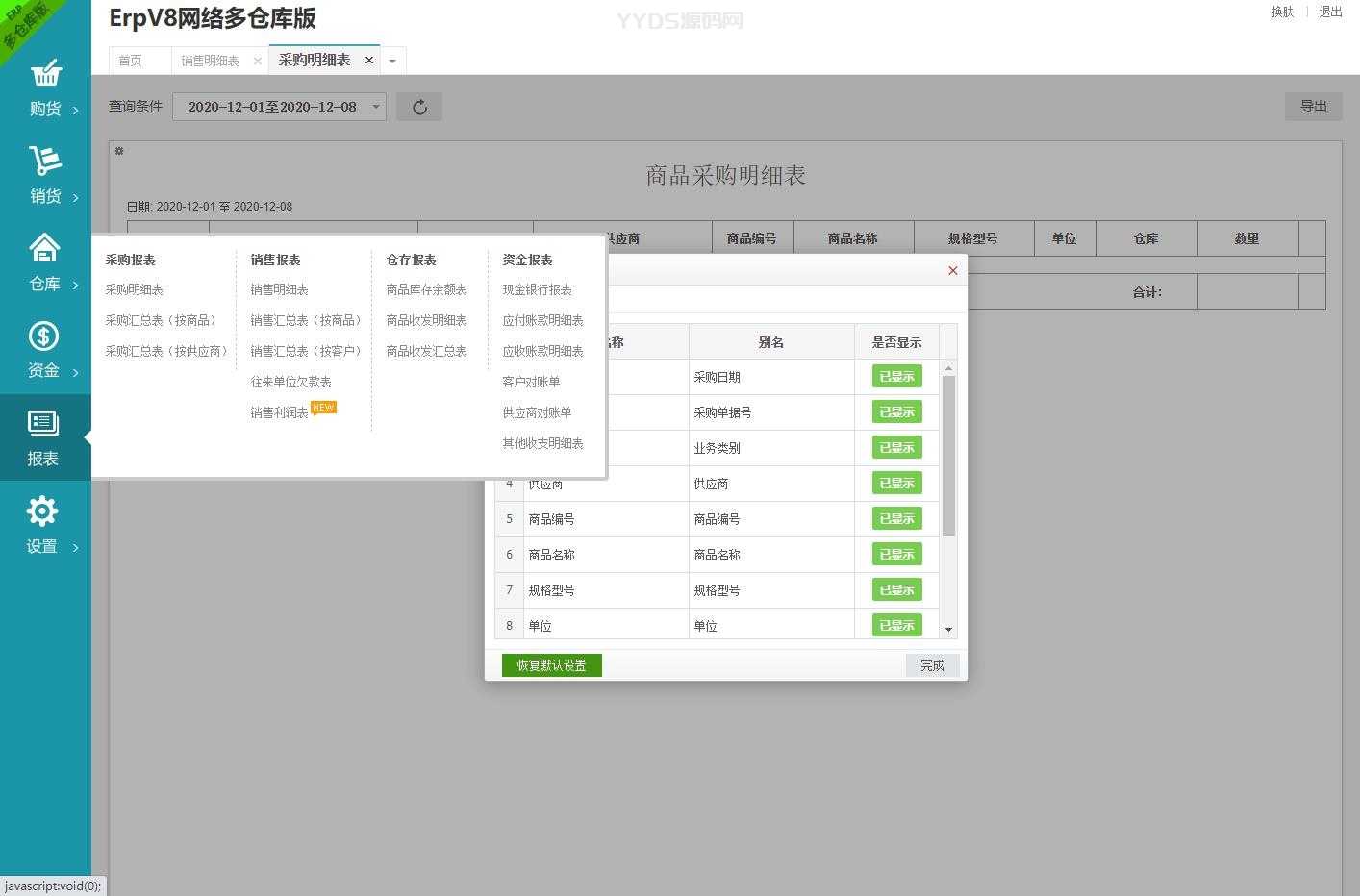
Task: Toggle 已显示 for the 规格型号 row
Action: tap(896, 590)
